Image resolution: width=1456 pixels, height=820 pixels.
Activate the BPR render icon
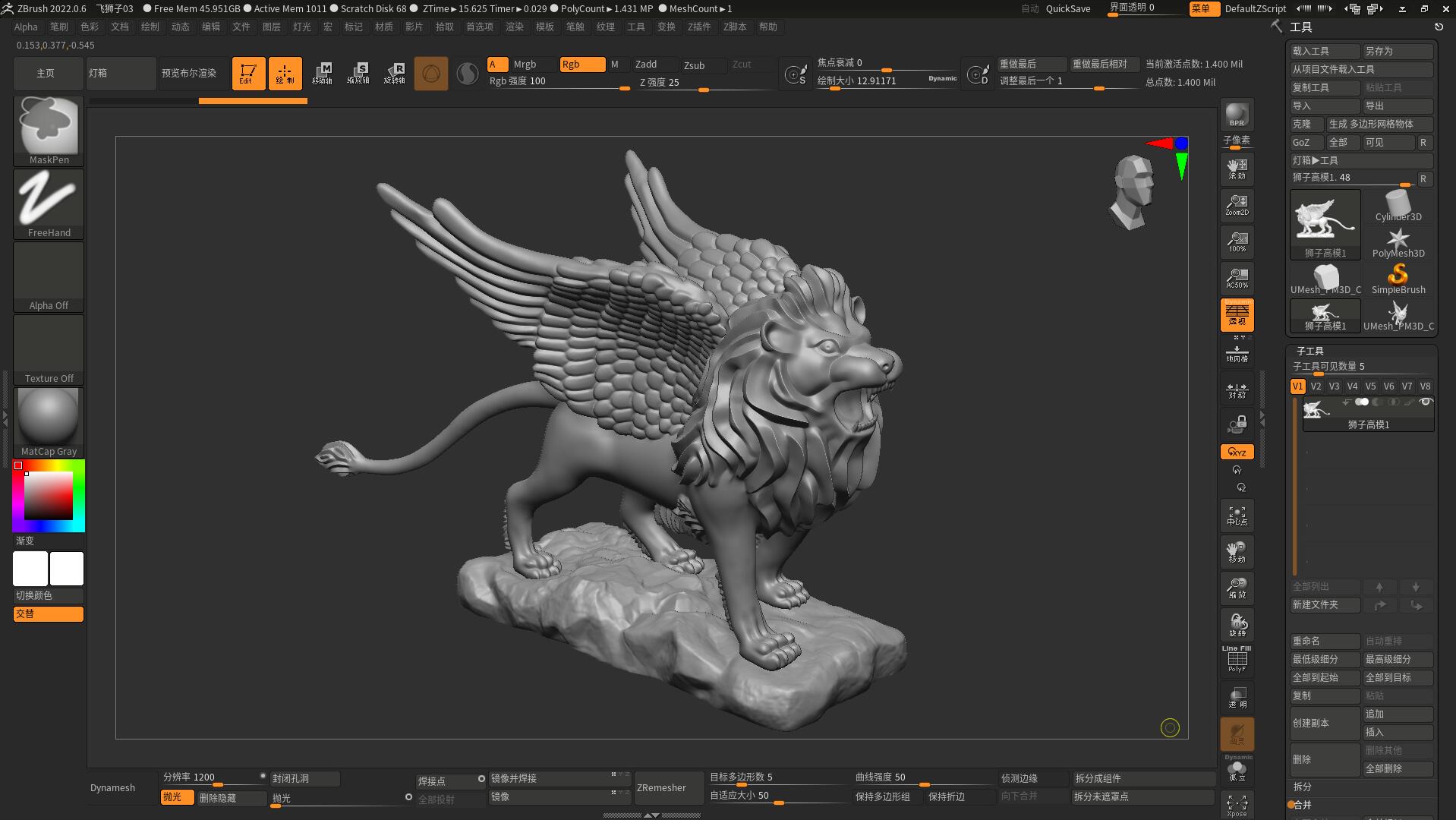pos(1237,115)
